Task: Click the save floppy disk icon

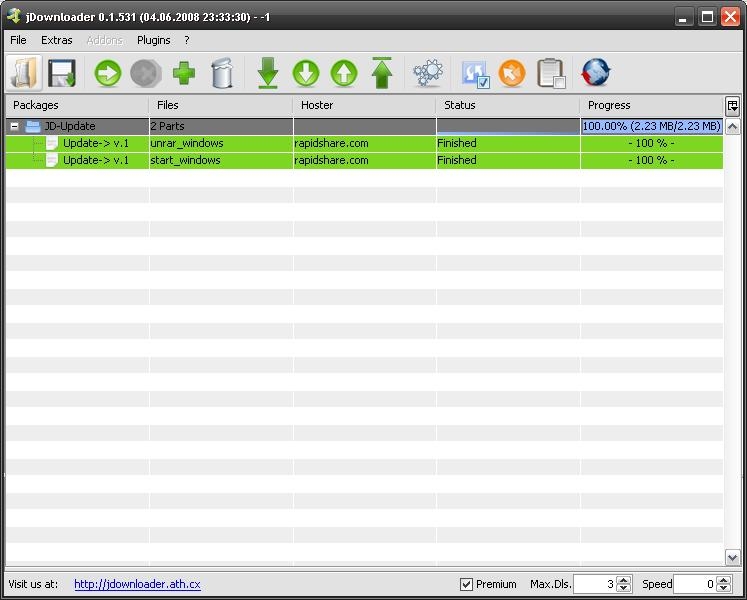Action: tap(62, 73)
